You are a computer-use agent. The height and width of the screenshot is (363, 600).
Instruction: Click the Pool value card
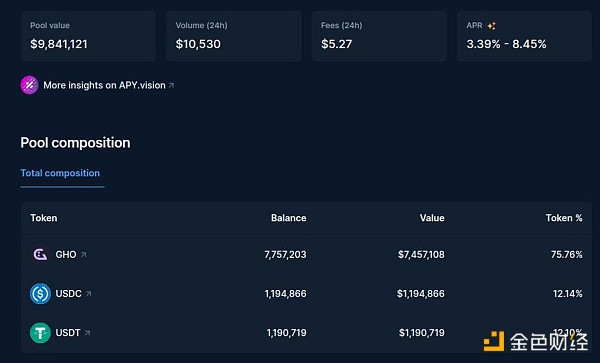click(x=88, y=36)
